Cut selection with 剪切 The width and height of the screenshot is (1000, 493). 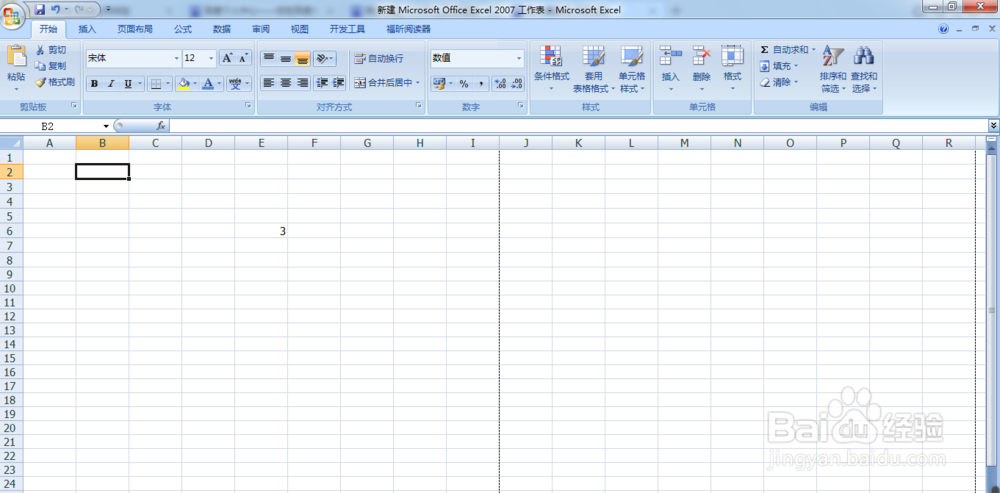click(51, 50)
